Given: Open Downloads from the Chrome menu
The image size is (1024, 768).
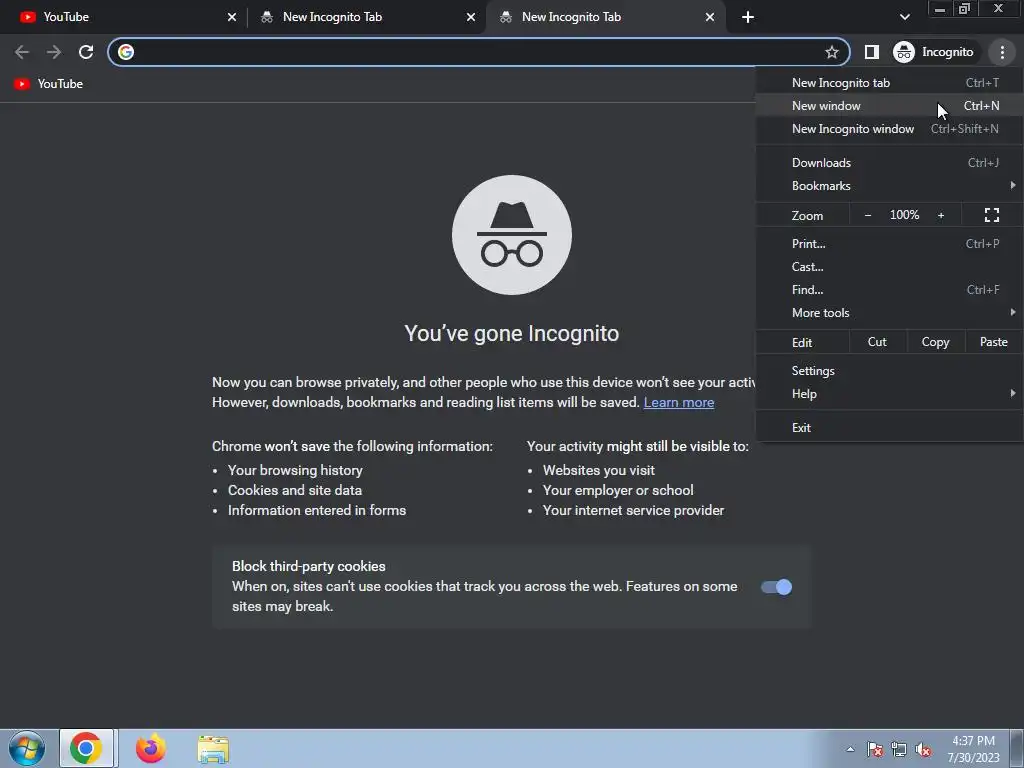Looking at the screenshot, I should point(889,163).
